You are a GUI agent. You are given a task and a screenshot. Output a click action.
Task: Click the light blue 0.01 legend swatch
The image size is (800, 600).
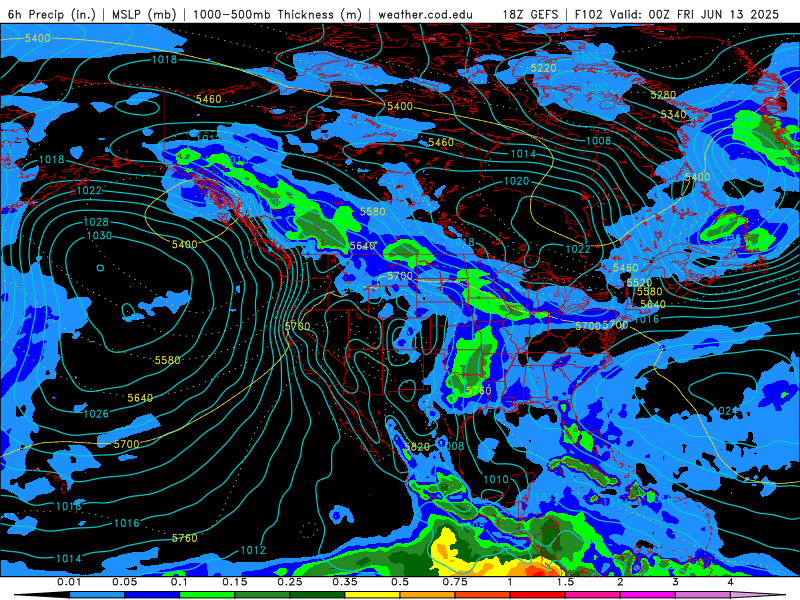click(97, 595)
